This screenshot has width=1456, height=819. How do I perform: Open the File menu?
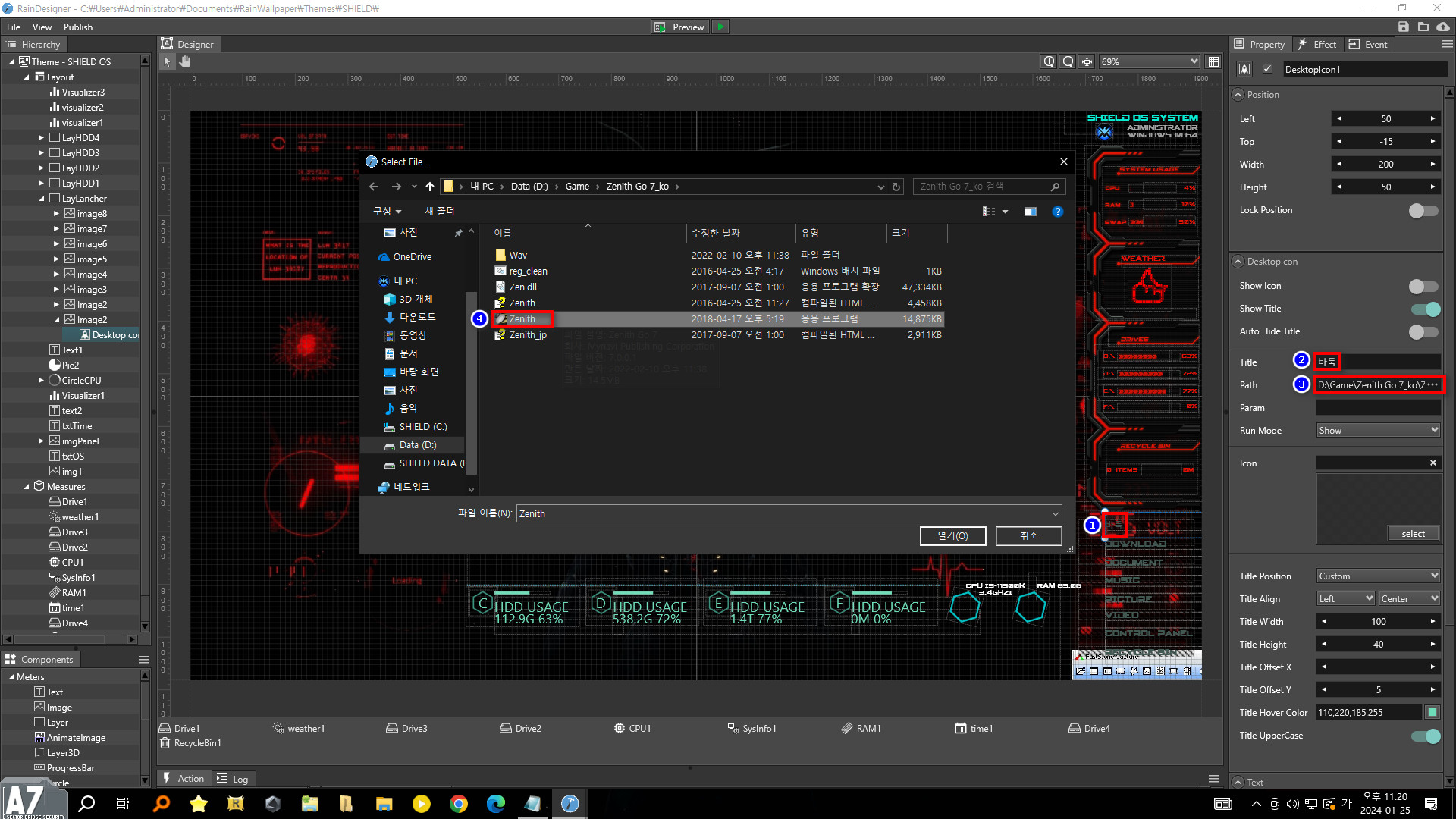pyautogui.click(x=14, y=27)
